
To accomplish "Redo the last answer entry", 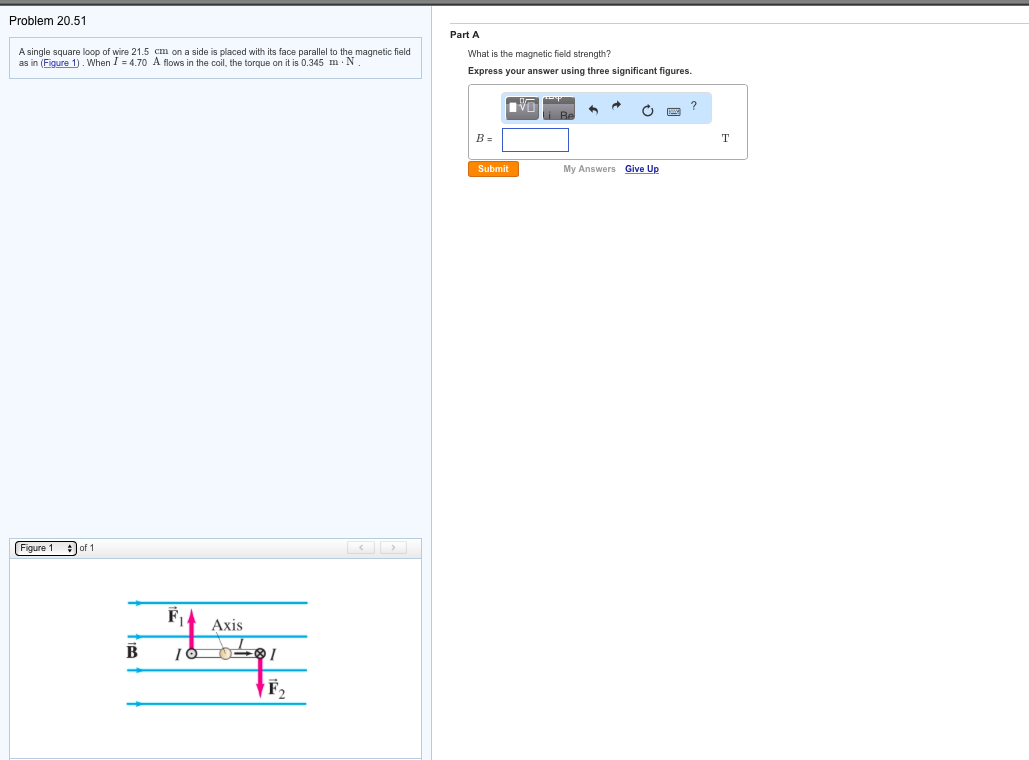I will click(616, 106).
